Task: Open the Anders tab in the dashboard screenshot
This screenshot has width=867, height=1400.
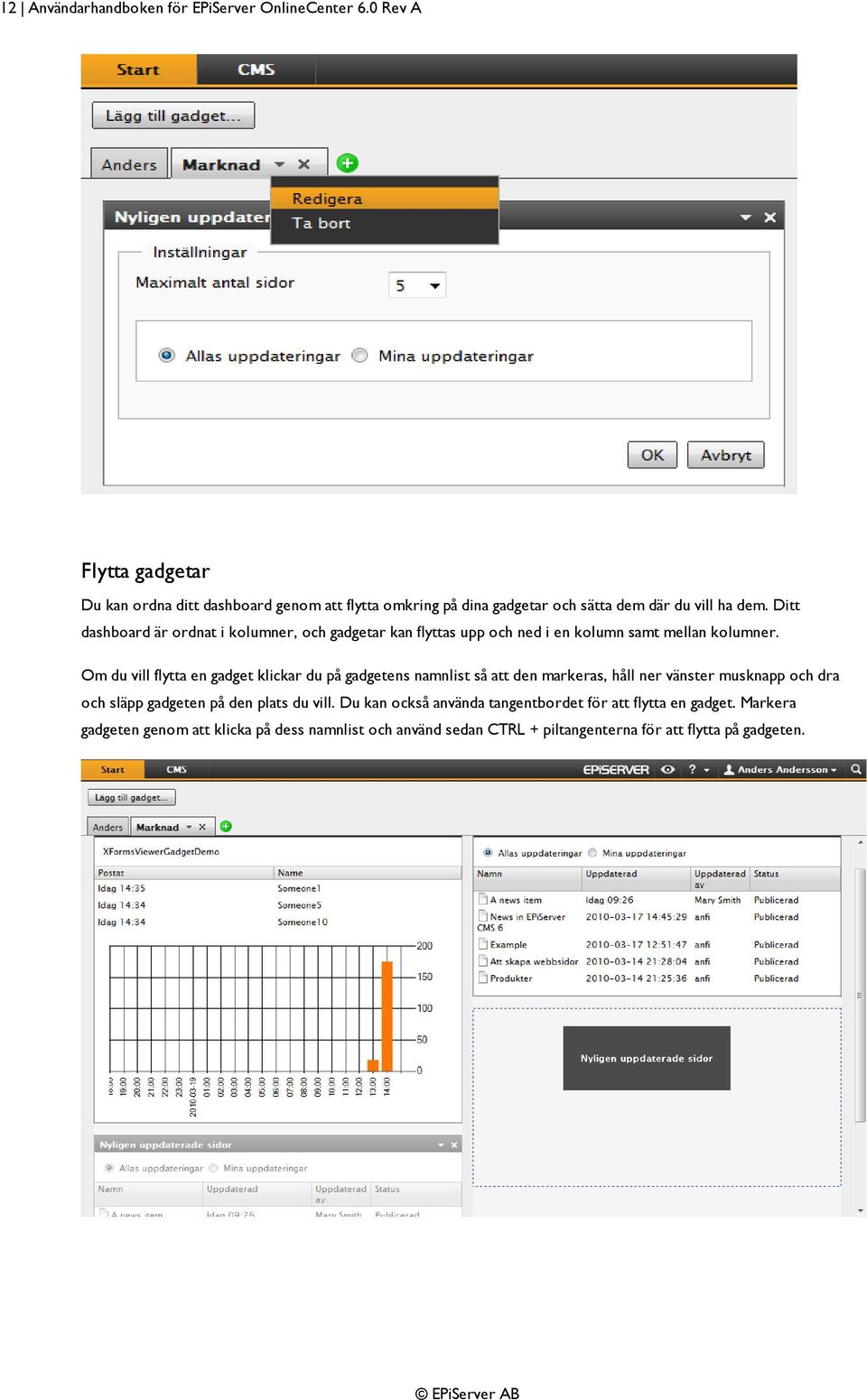Action: [107, 827]
